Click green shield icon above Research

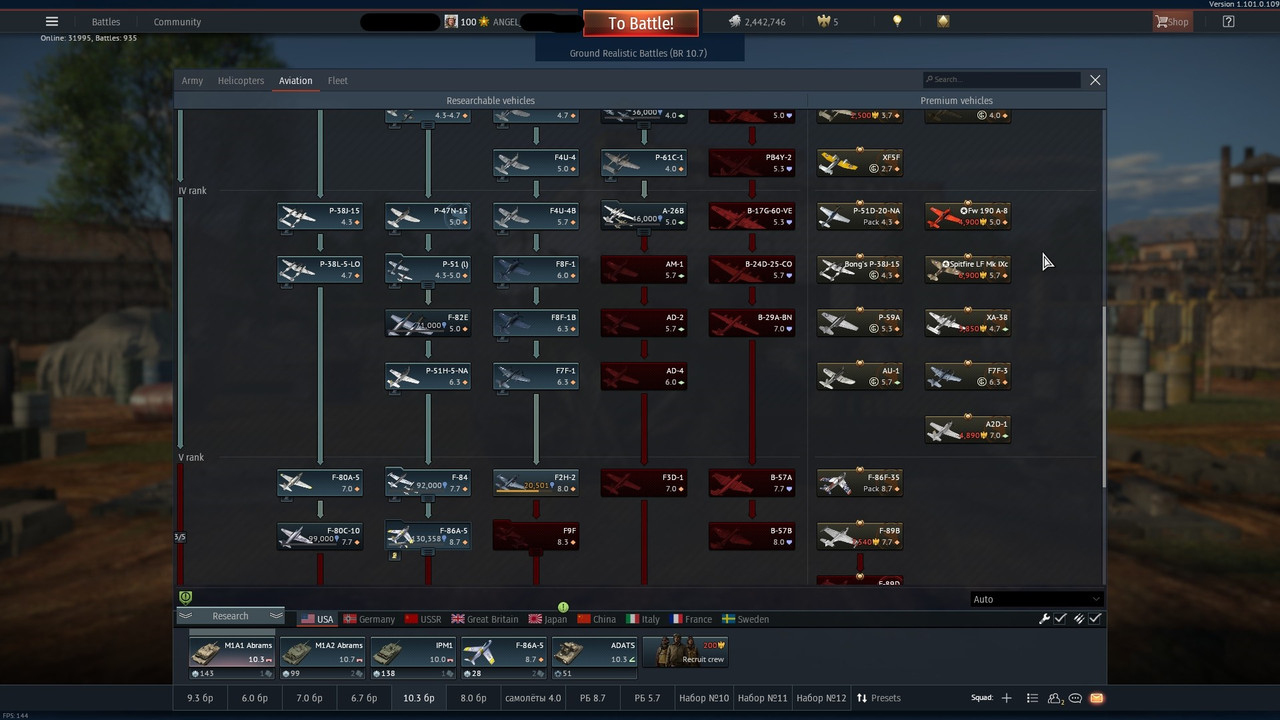point(185,597)
